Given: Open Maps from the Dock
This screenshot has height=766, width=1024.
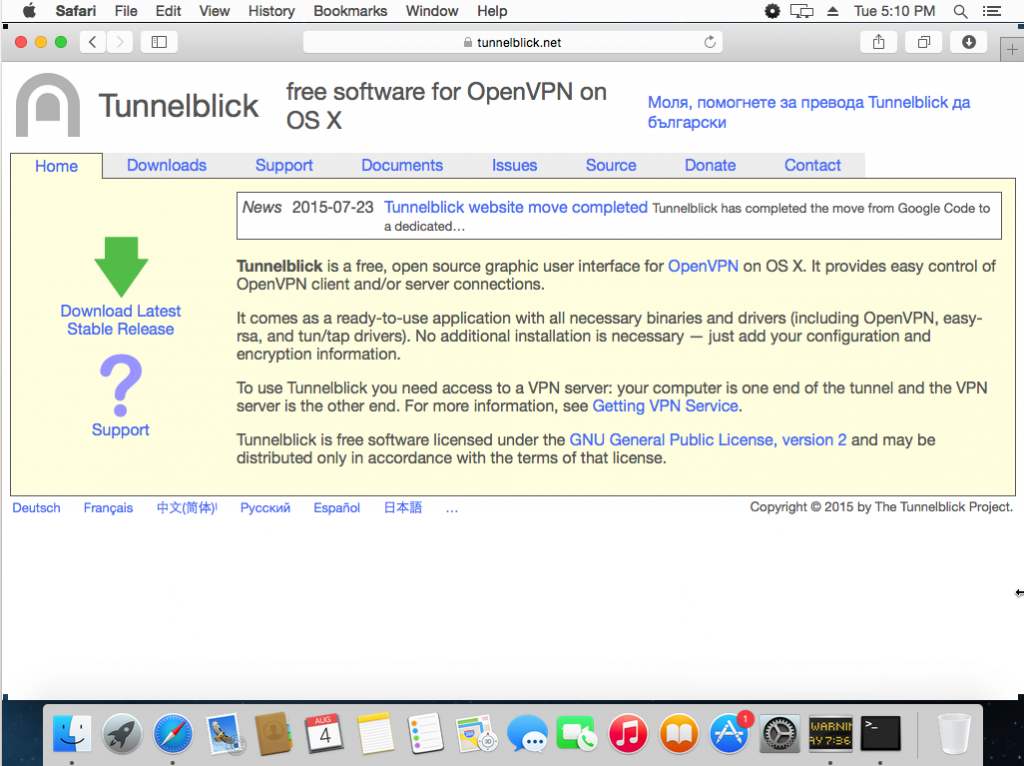Looking at the screenshot, I should pos(477,733).
